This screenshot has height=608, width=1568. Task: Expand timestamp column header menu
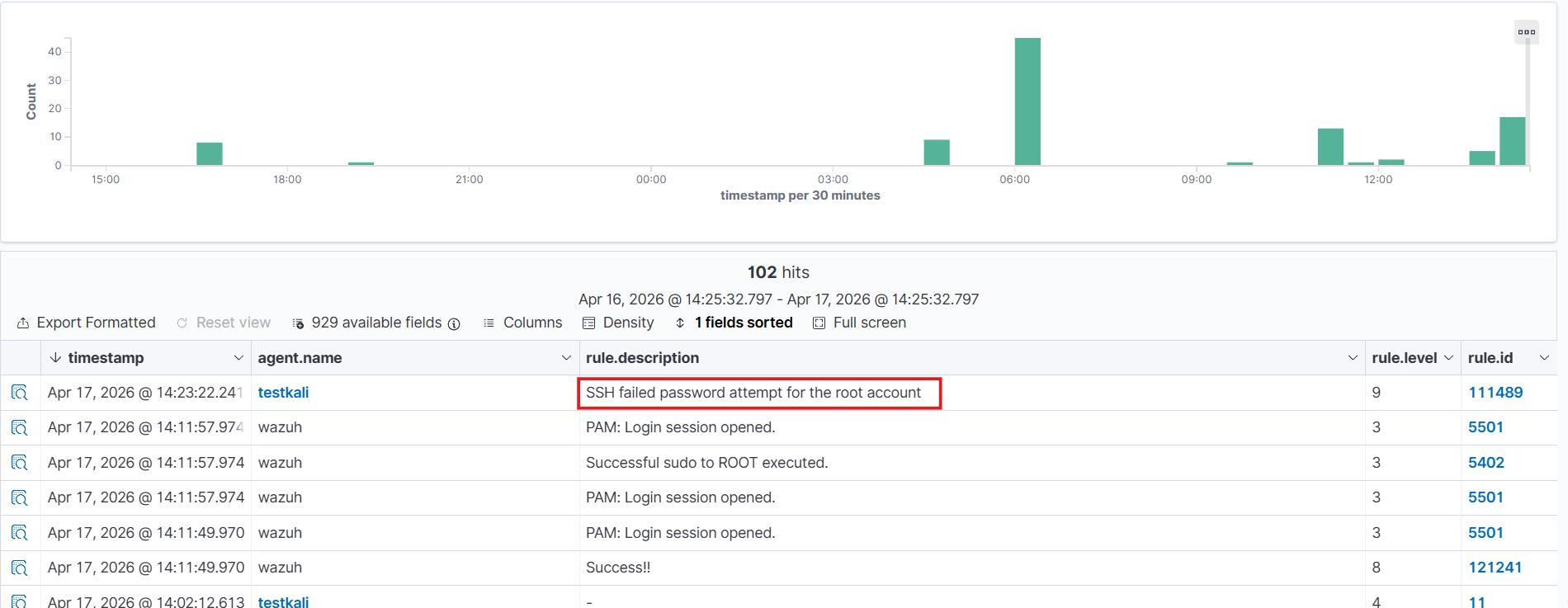(x=239, y=358)
